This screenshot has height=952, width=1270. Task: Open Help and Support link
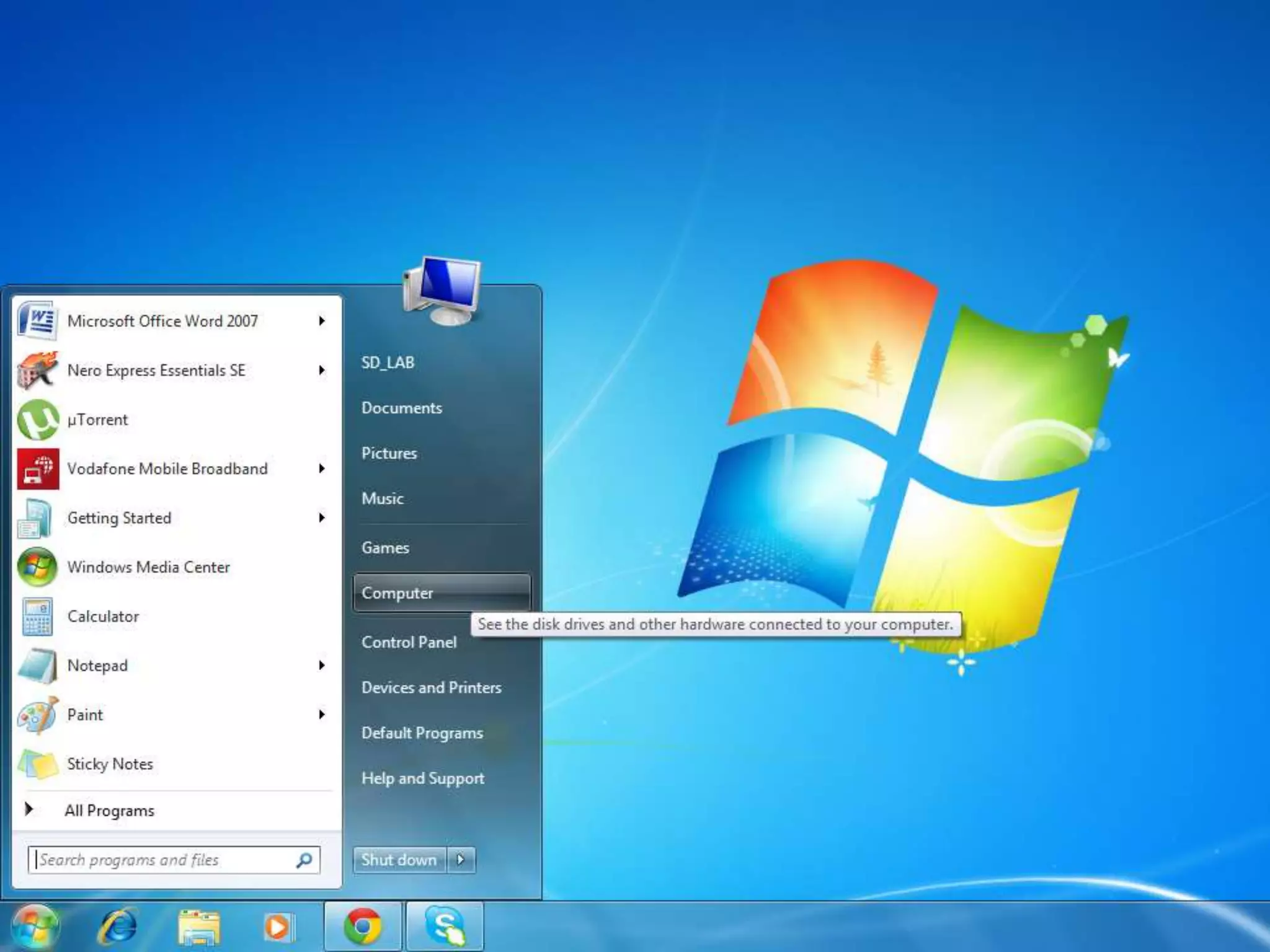click(x=422, y=778)
